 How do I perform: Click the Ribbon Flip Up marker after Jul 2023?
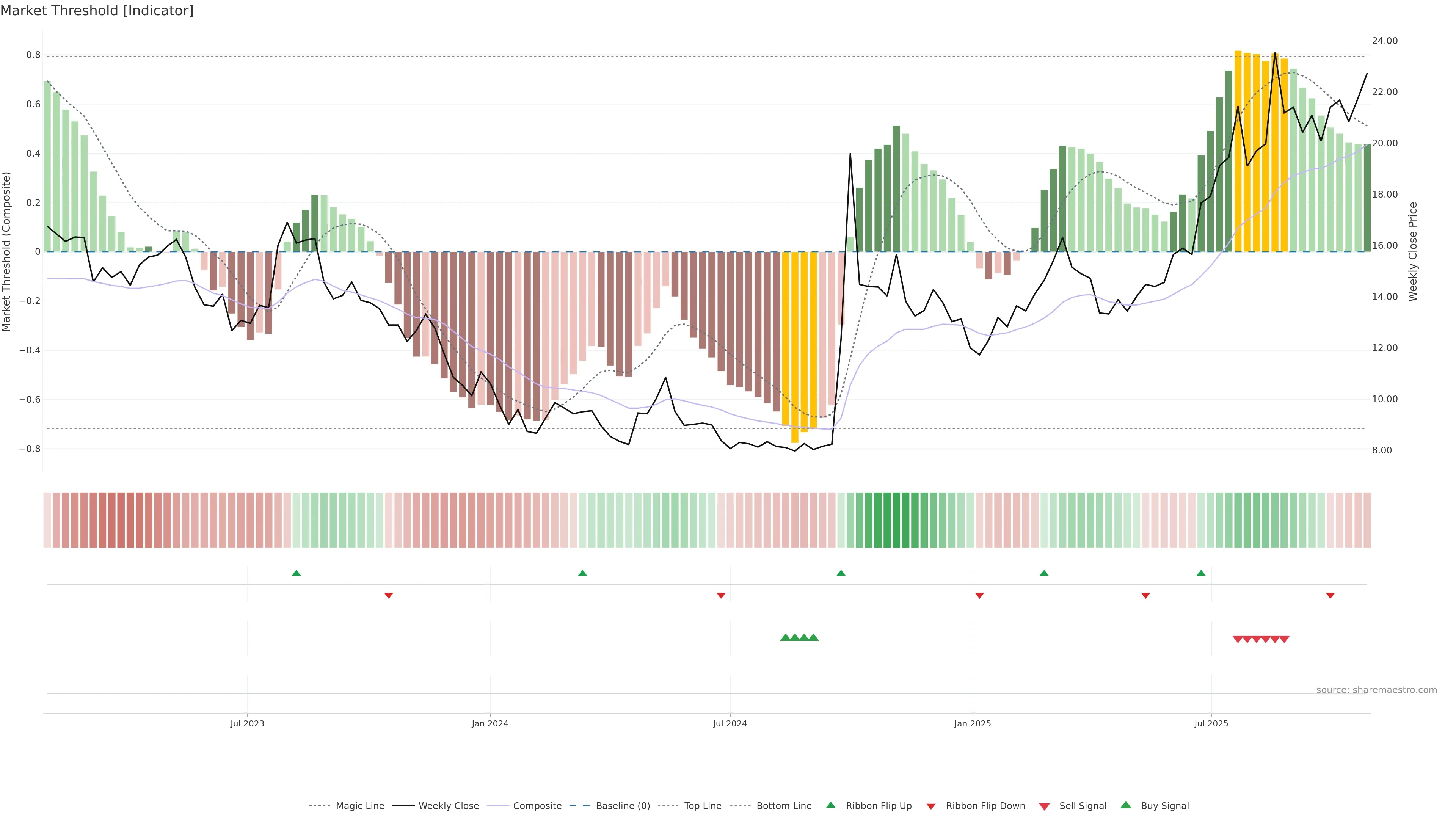point(296,573)
